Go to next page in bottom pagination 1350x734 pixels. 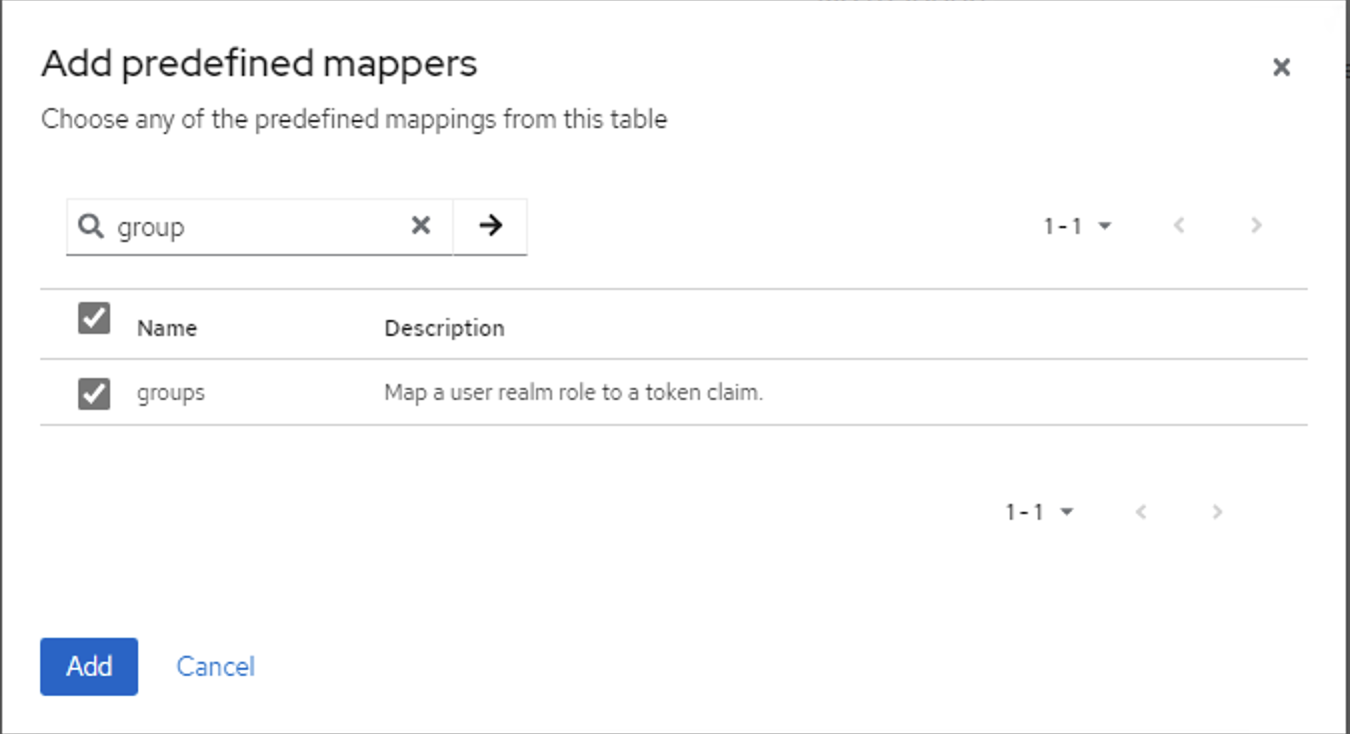[x=1217, y=512]
